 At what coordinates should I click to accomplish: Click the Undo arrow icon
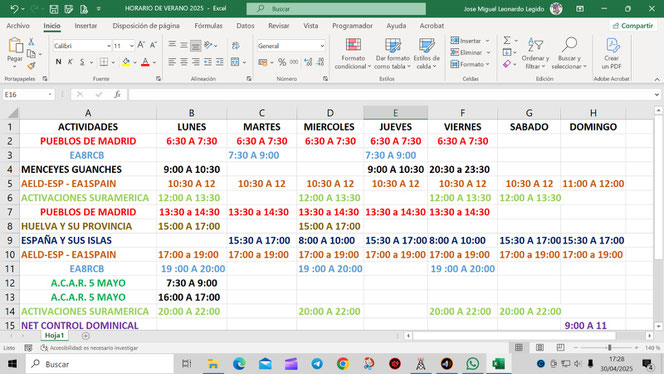[14, 8]
